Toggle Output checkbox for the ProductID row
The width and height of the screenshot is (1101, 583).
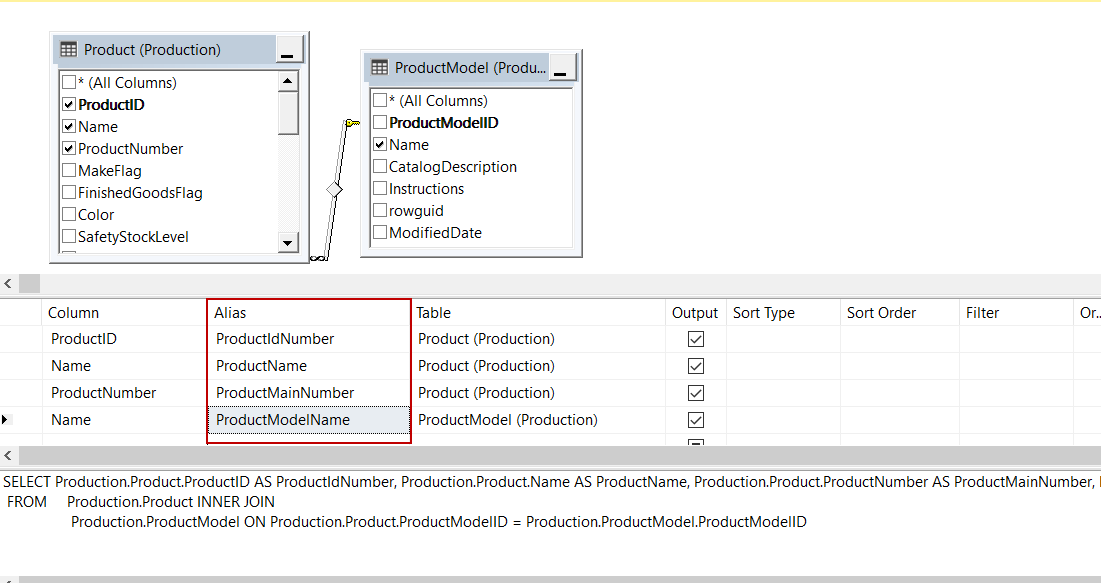pos(696,339)
